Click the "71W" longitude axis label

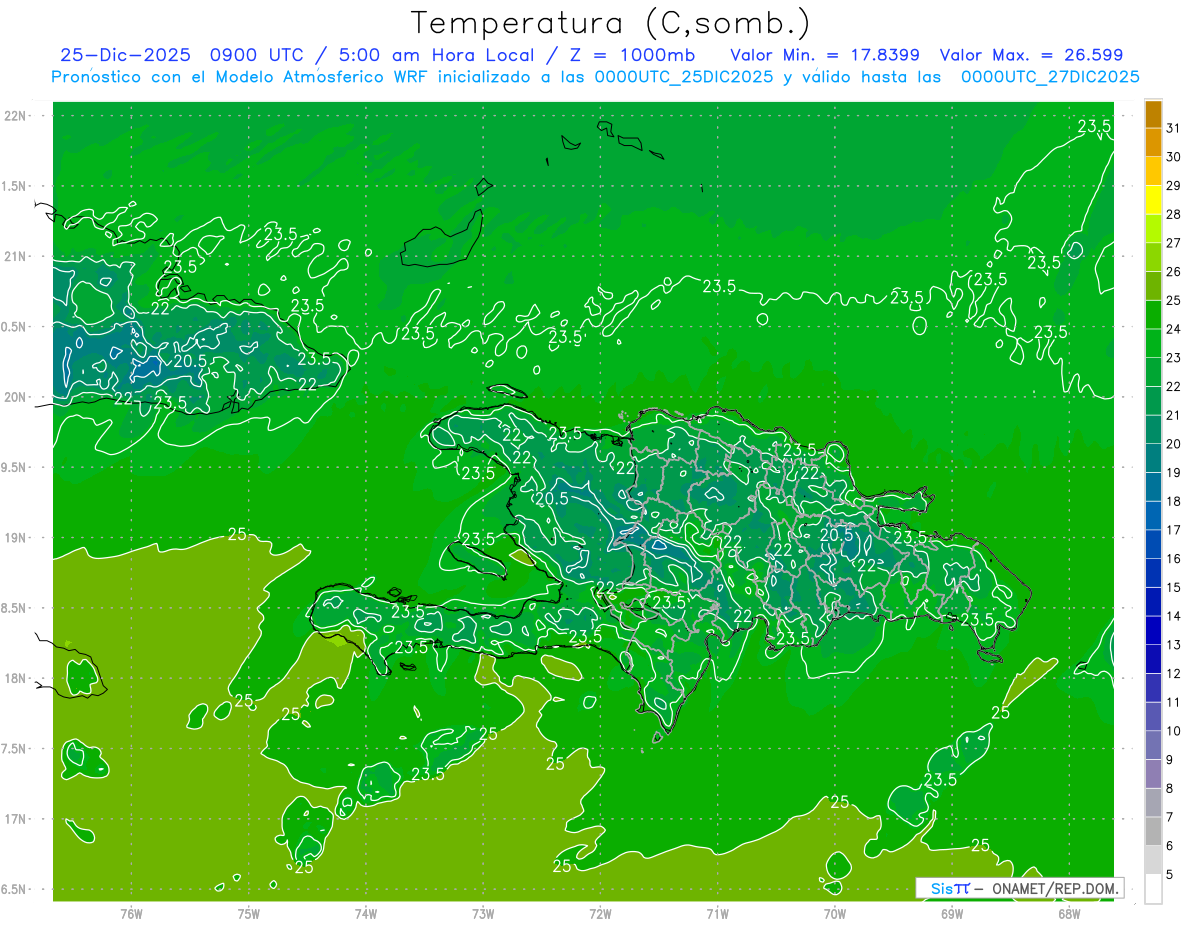(x=717, y=912)
